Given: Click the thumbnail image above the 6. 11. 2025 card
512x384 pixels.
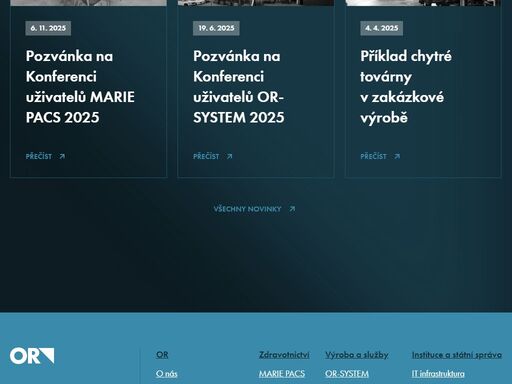Looking at the screenshot, I should coord(88,3).
